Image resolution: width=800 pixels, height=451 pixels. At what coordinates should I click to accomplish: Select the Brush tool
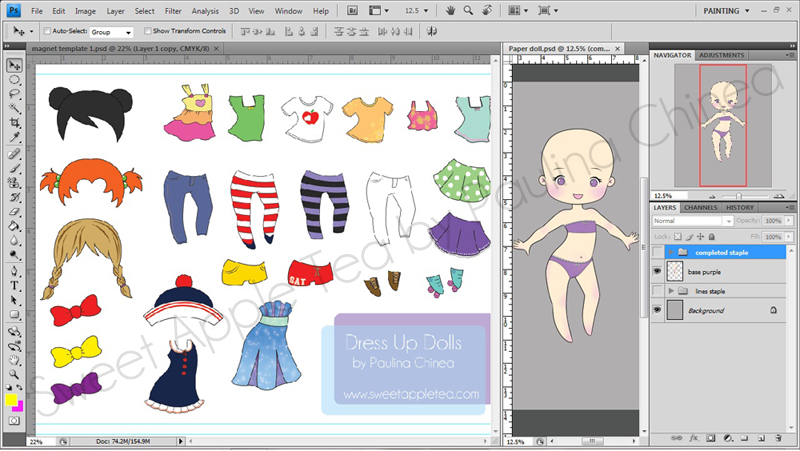pyautogui.click(x=14, y=168)
